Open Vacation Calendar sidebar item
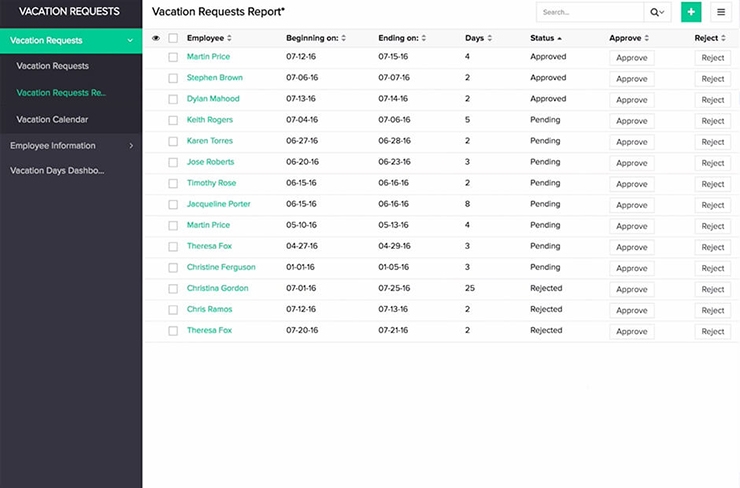740x488 pixels. 52,119
